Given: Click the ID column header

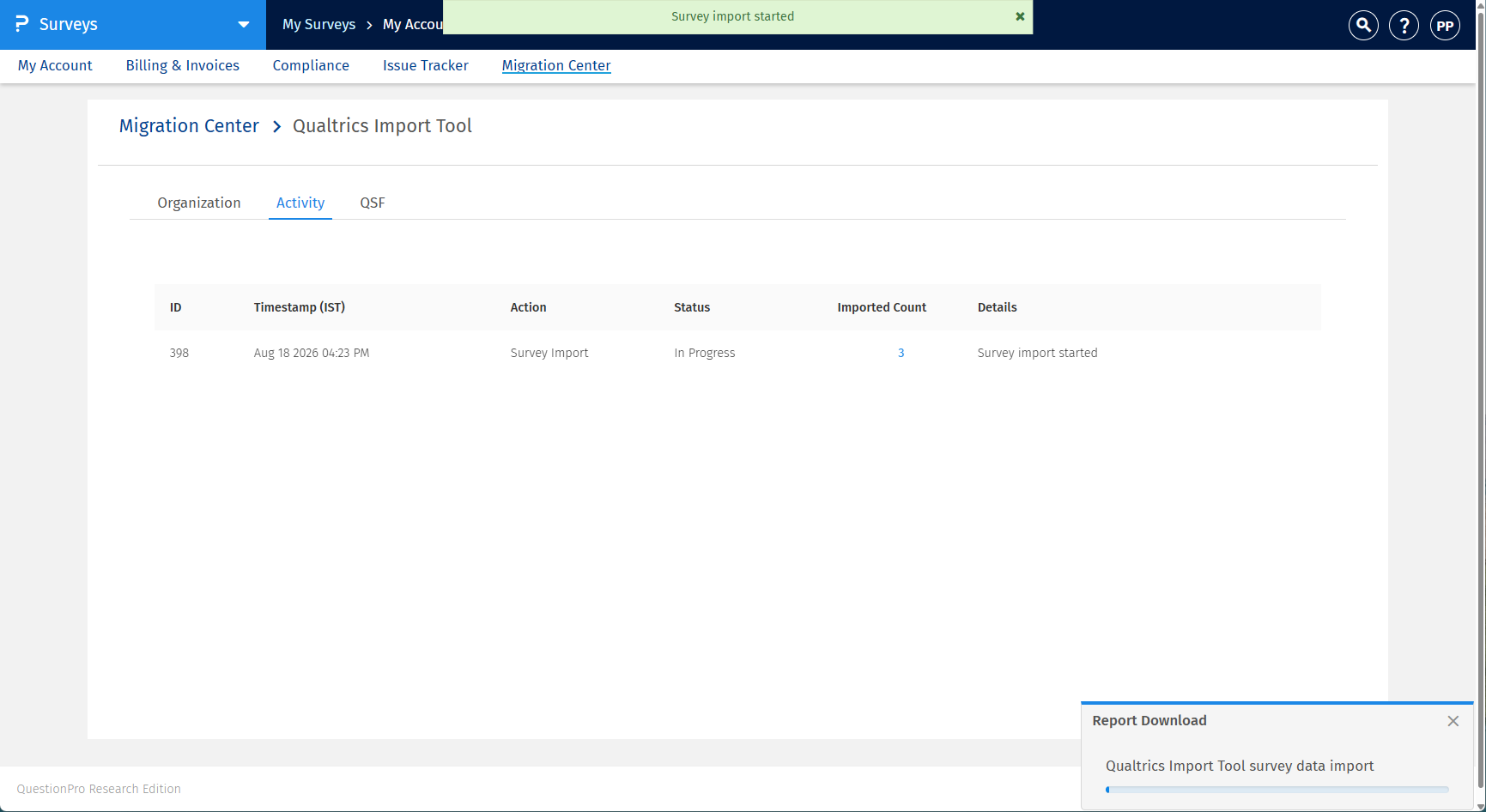Looking at the screenshot, I should click(176, 307).
